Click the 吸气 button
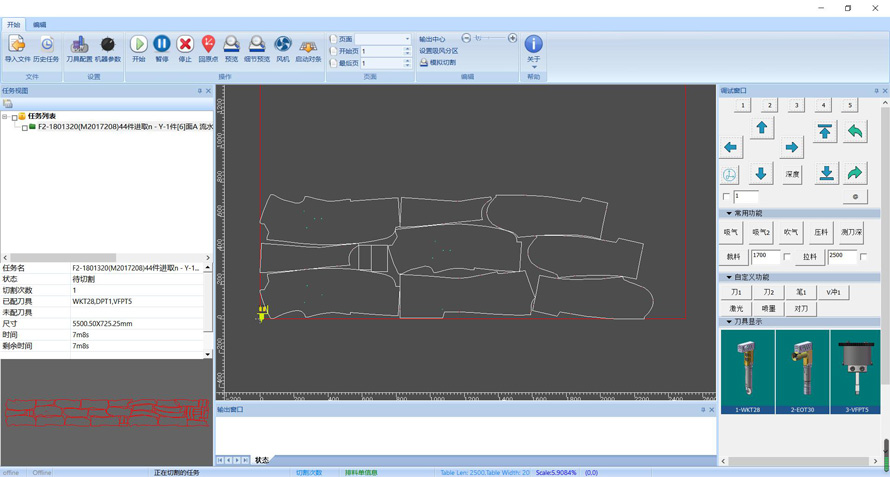The width and height of the screenshot is (890, 477). tap(731, 232)
